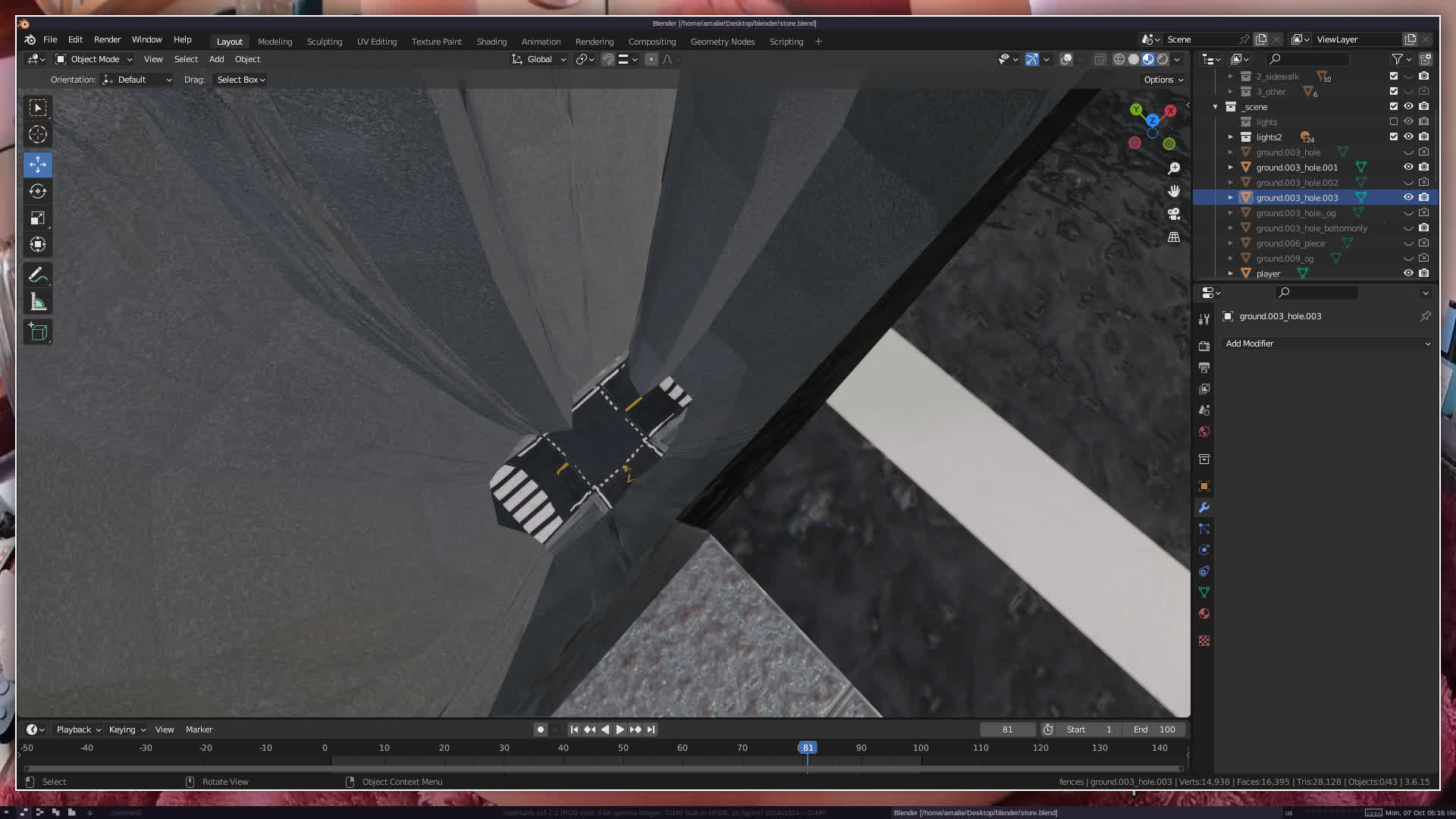
Task: Select the Cursor tool in toolbar
Action: click(38, 135)
